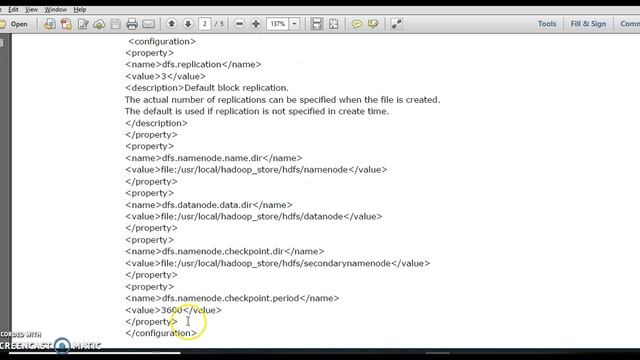Toggle fit-width scrolling mode icon
The height and width of the screenshot is (360, 640).
[x=317, y=24]
